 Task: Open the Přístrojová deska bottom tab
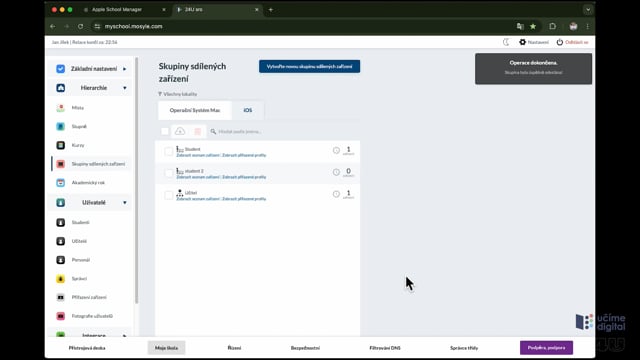[x=87, y=348]
